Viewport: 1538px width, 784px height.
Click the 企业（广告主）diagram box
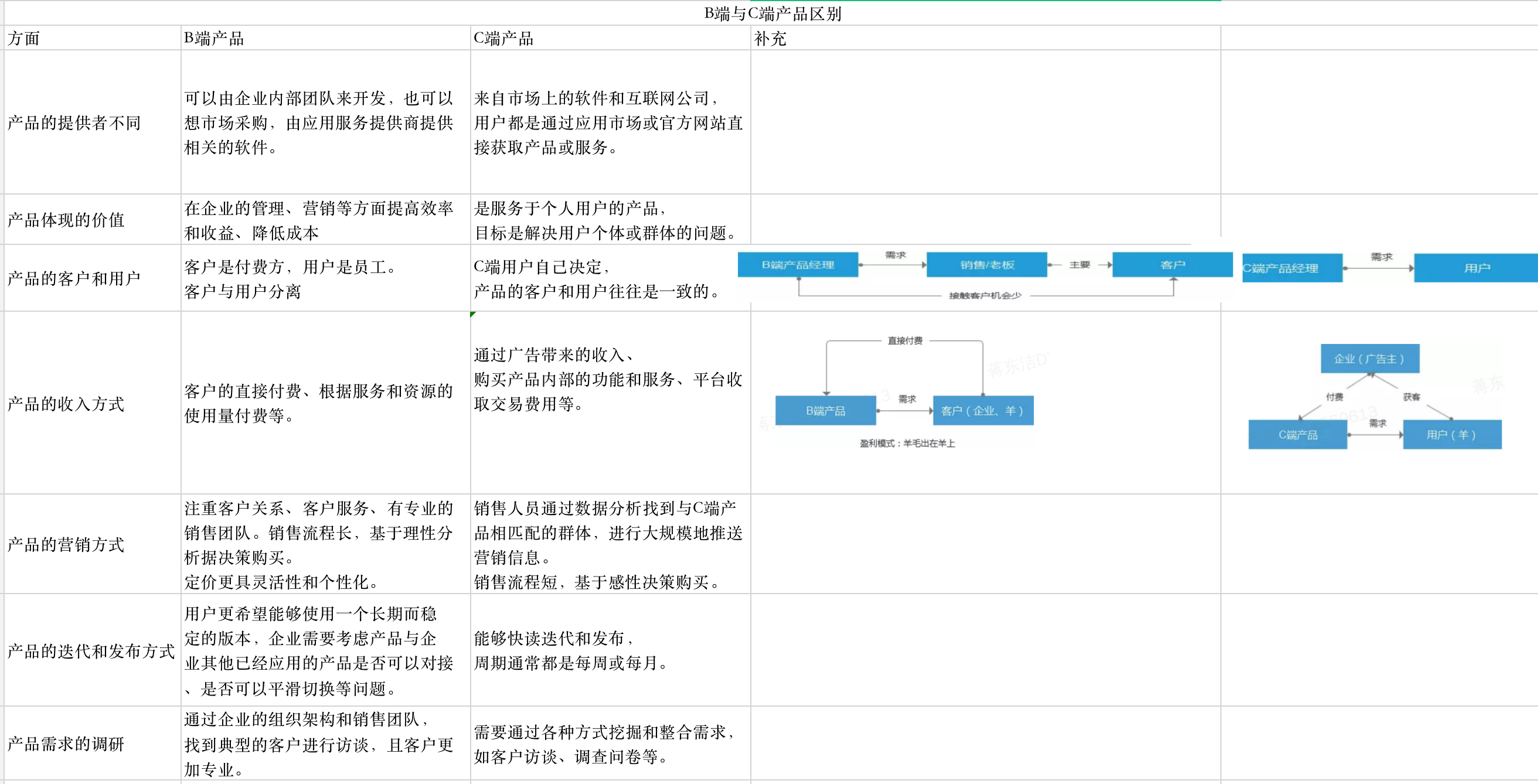tap(1369, 359)
